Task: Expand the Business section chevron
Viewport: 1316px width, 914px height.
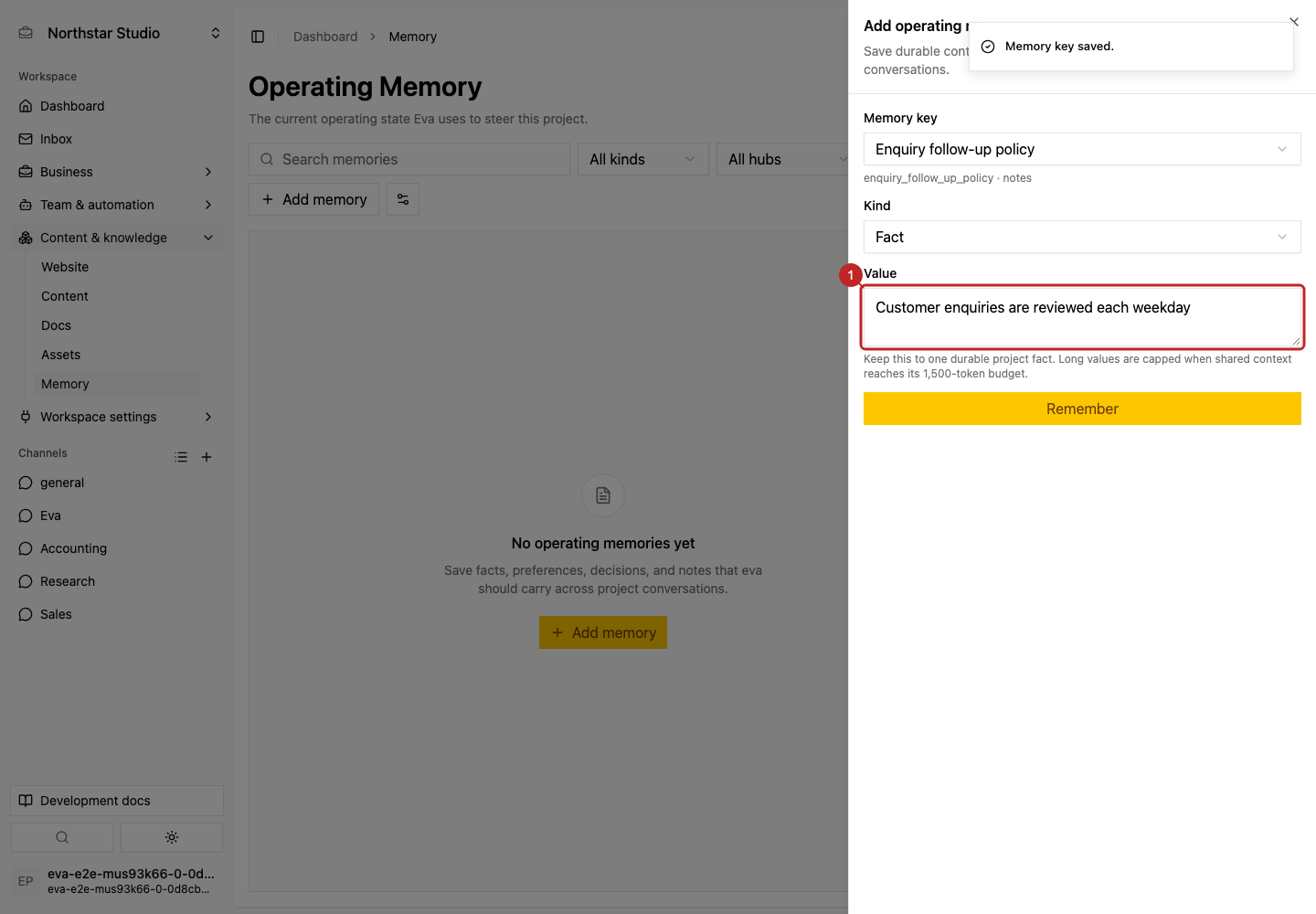Action: point(208,172)
